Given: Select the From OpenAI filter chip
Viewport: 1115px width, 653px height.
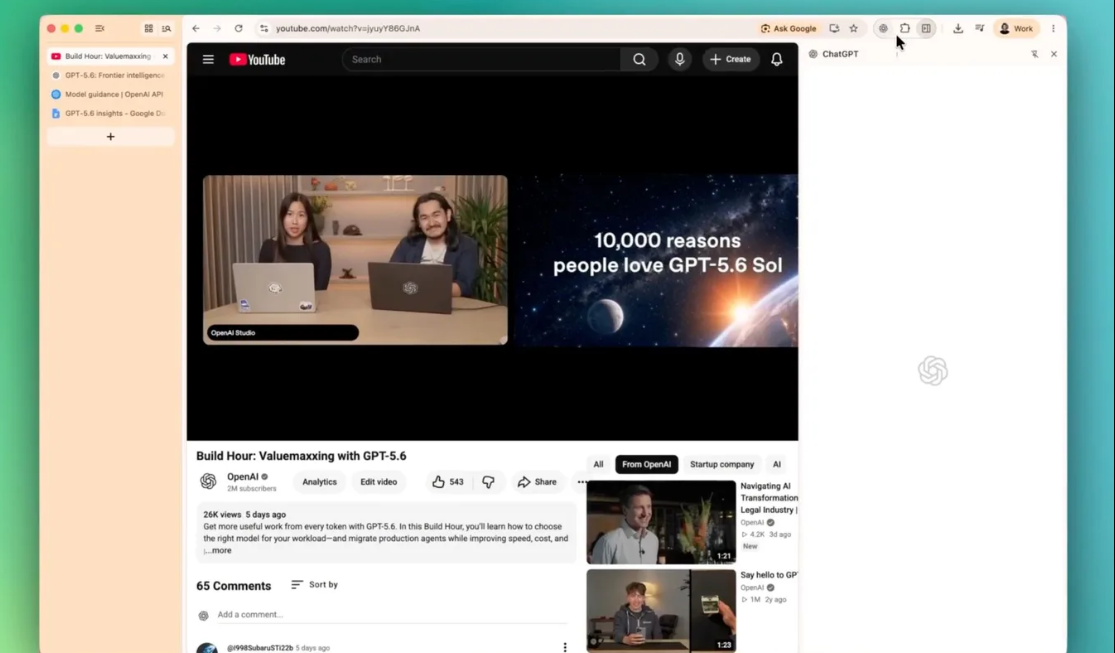Looking at the screenshot, I should tap(646, 464).
